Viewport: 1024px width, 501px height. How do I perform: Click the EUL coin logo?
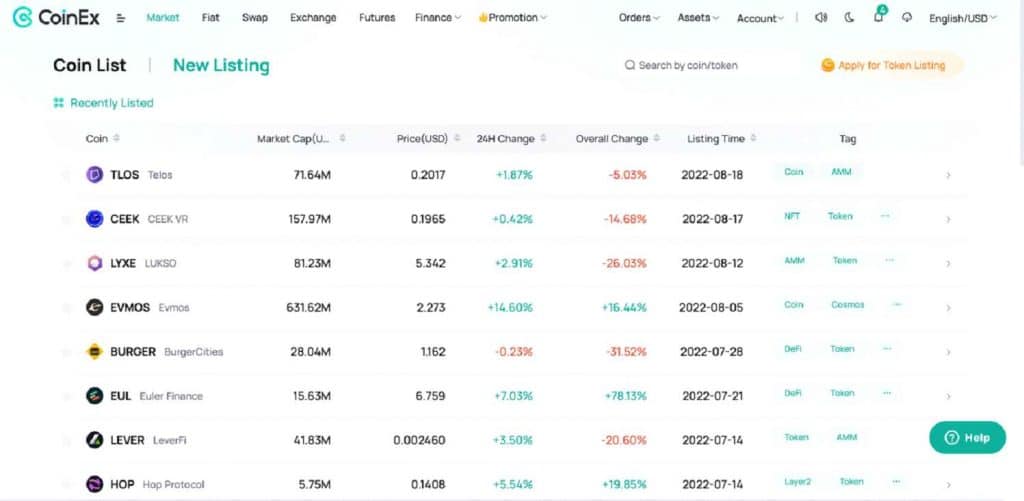95,396
